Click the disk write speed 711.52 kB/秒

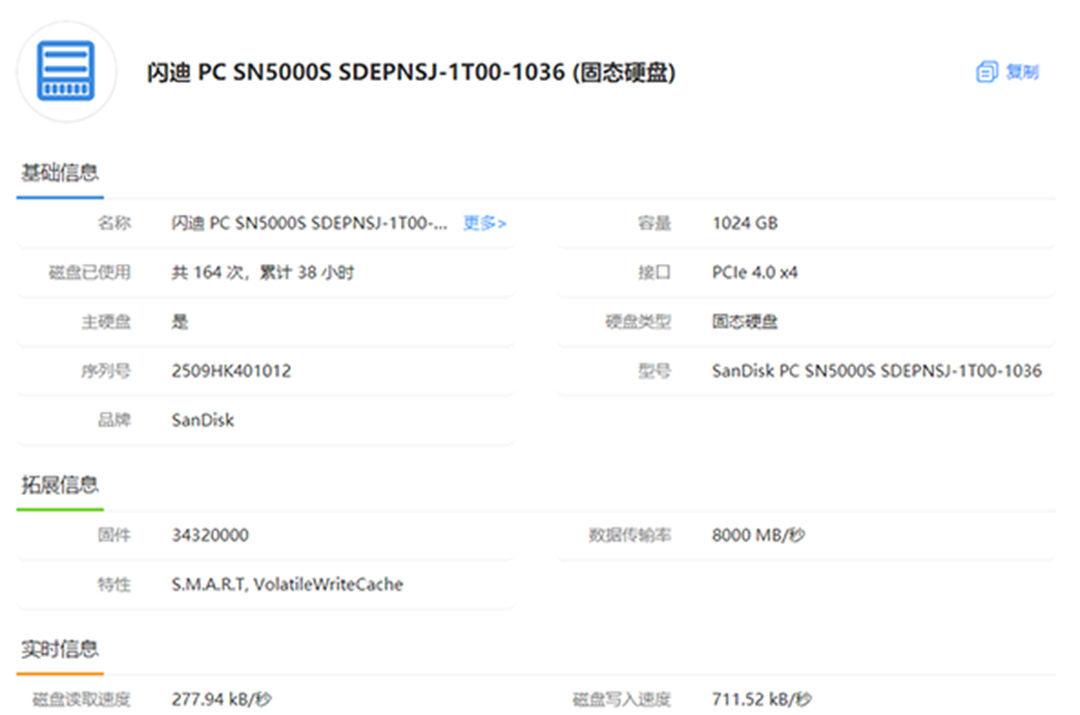point(761,698)
